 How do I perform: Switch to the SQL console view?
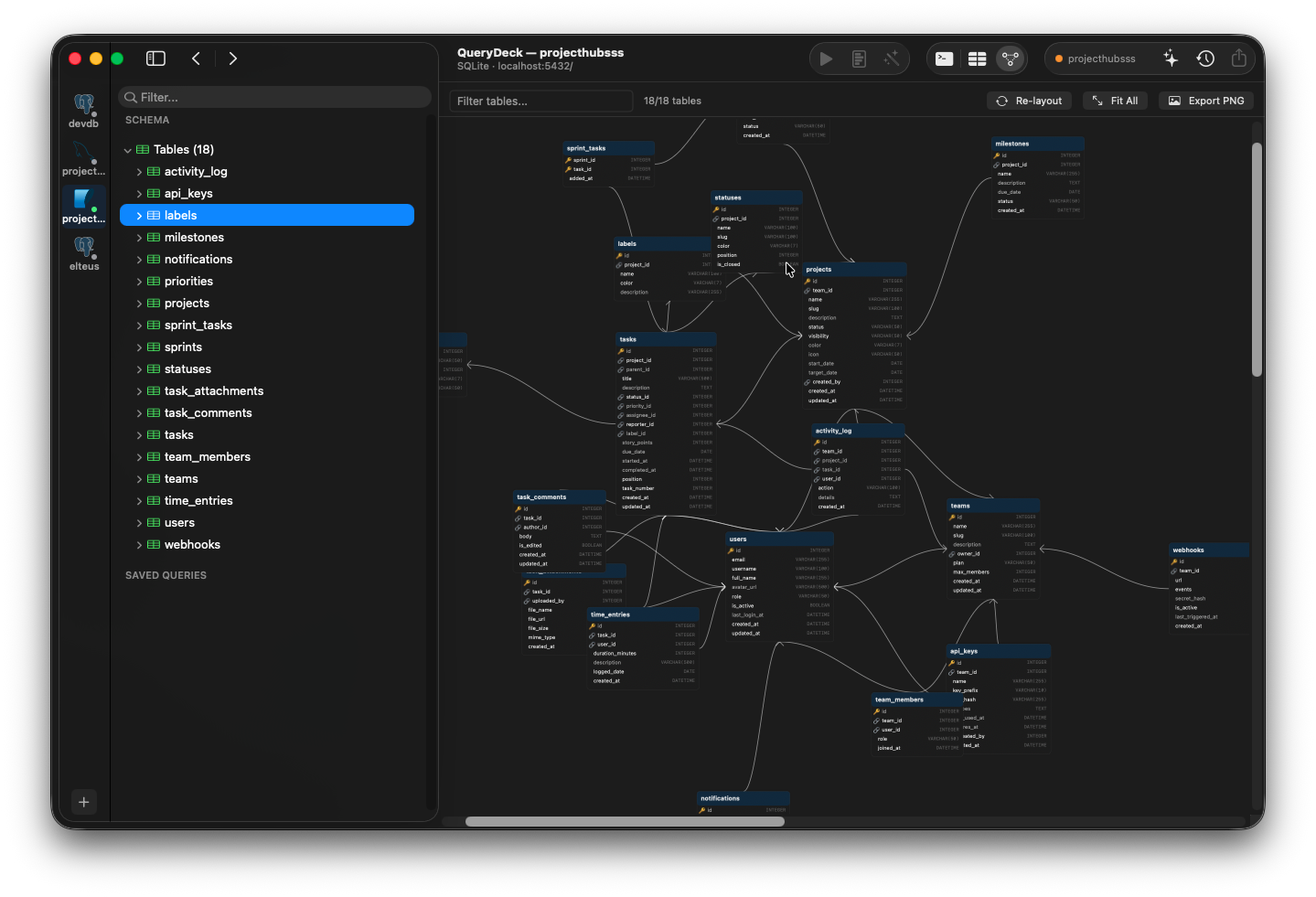pos(945,59)
